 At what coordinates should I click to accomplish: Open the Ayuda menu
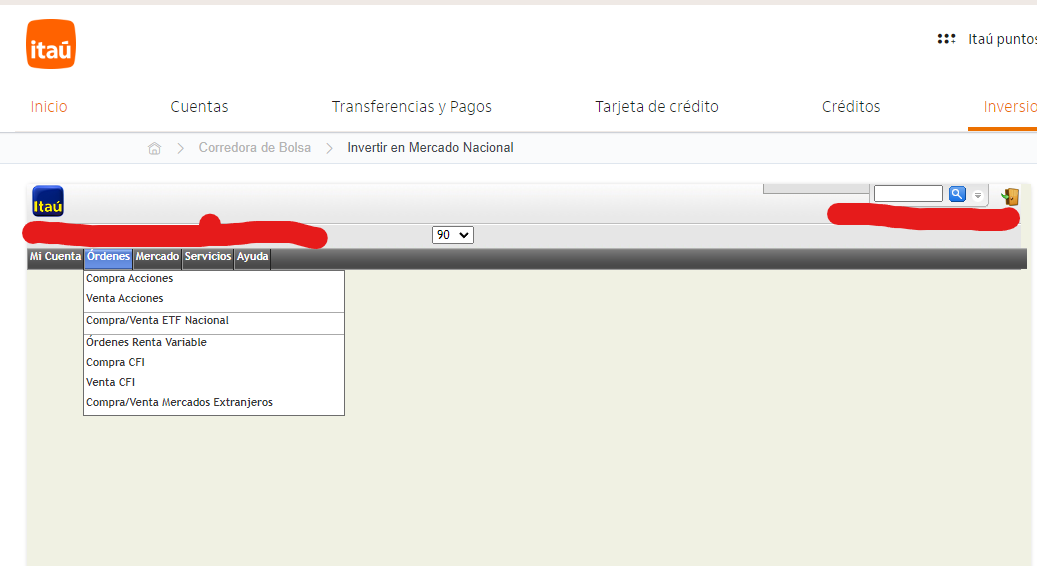(x=252, y=257)
